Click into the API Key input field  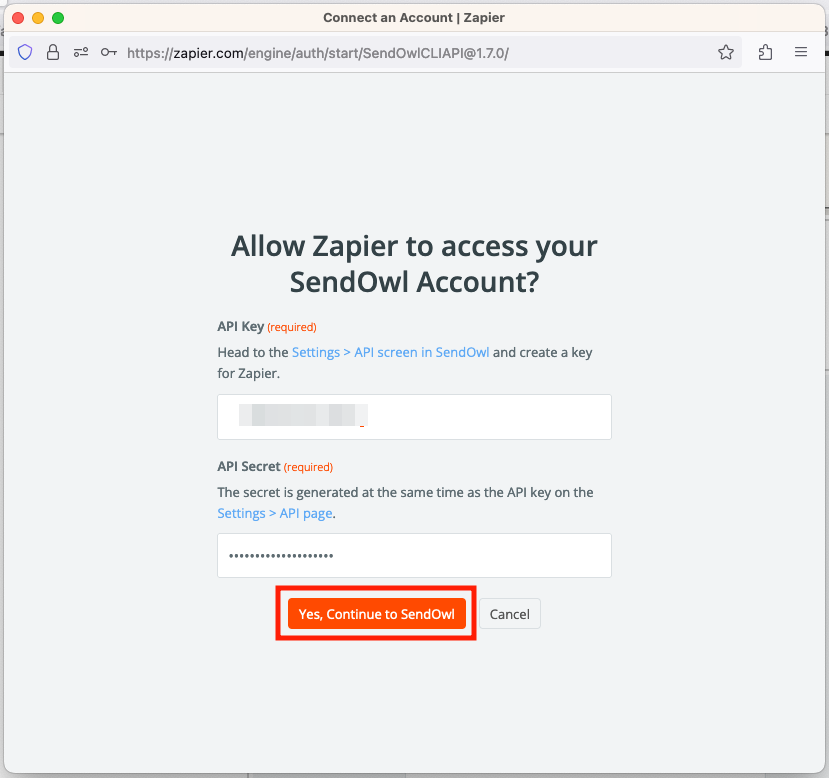414,417
